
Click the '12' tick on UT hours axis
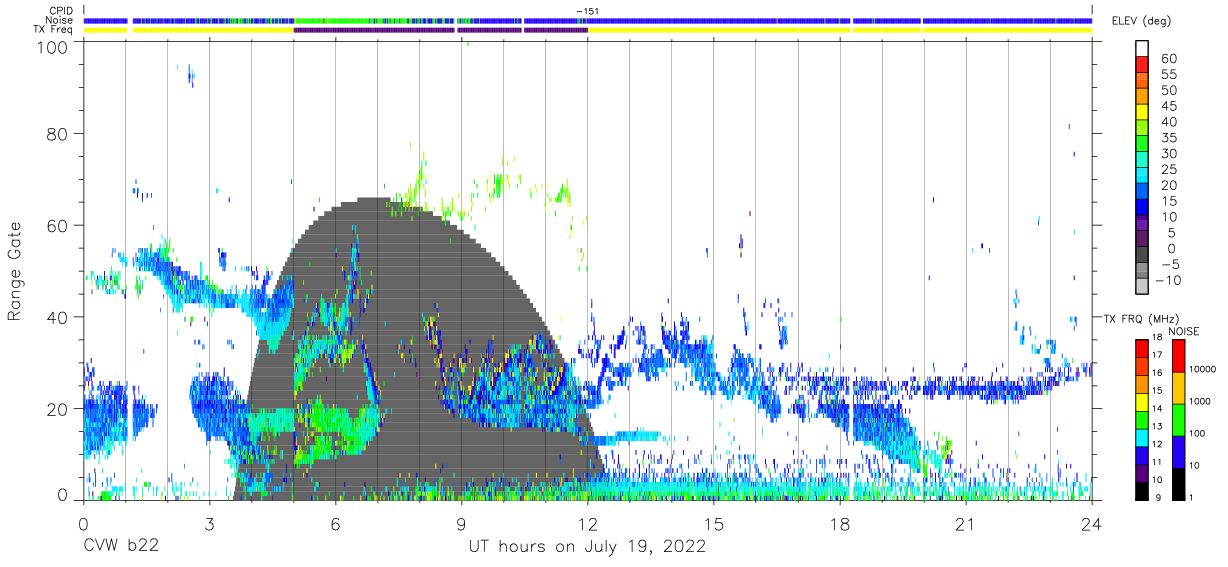click(x=587, y=524)
